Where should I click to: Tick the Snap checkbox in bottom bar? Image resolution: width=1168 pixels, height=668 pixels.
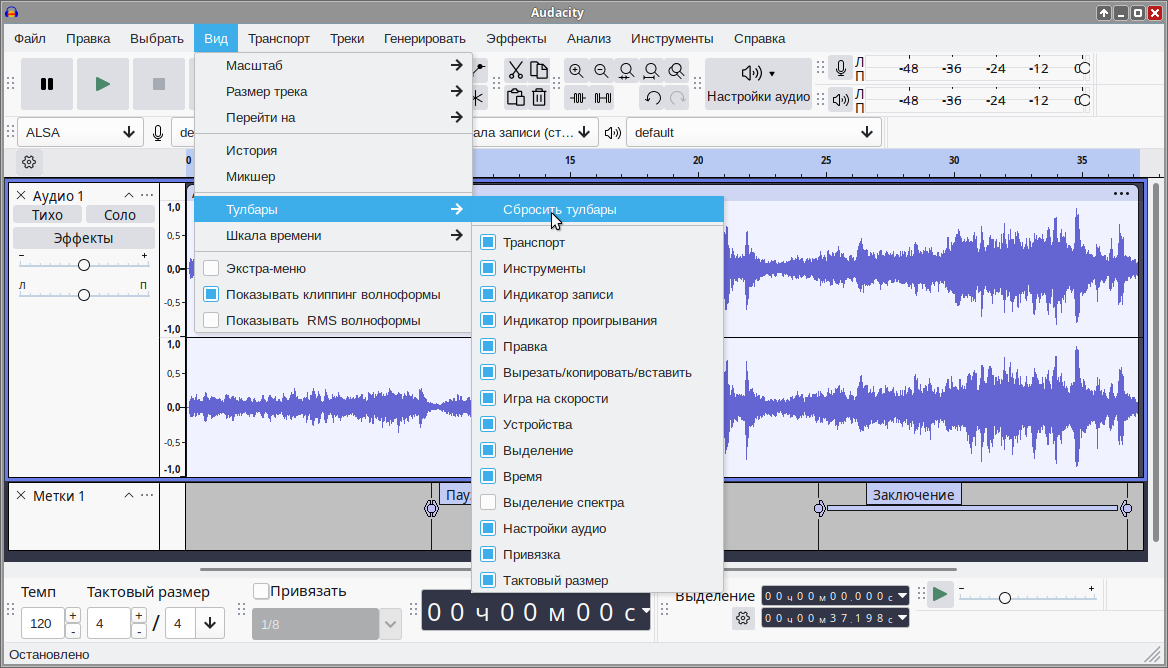tap(262, 591)
